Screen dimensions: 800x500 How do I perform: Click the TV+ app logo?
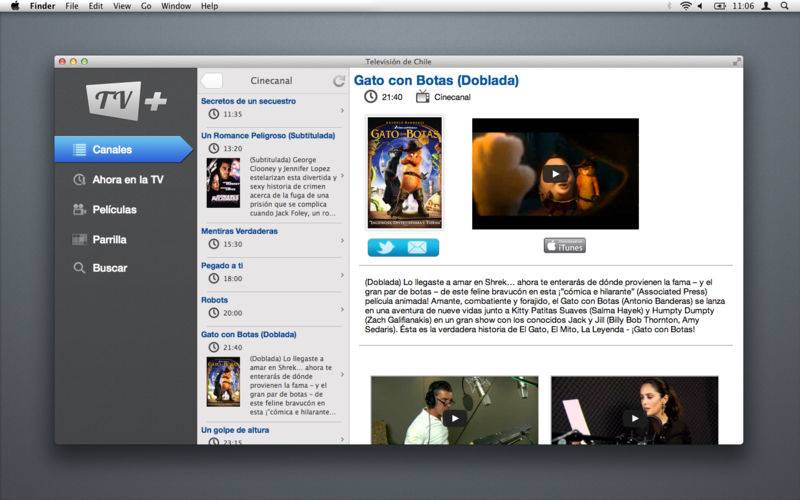click(x=126, y=101)
